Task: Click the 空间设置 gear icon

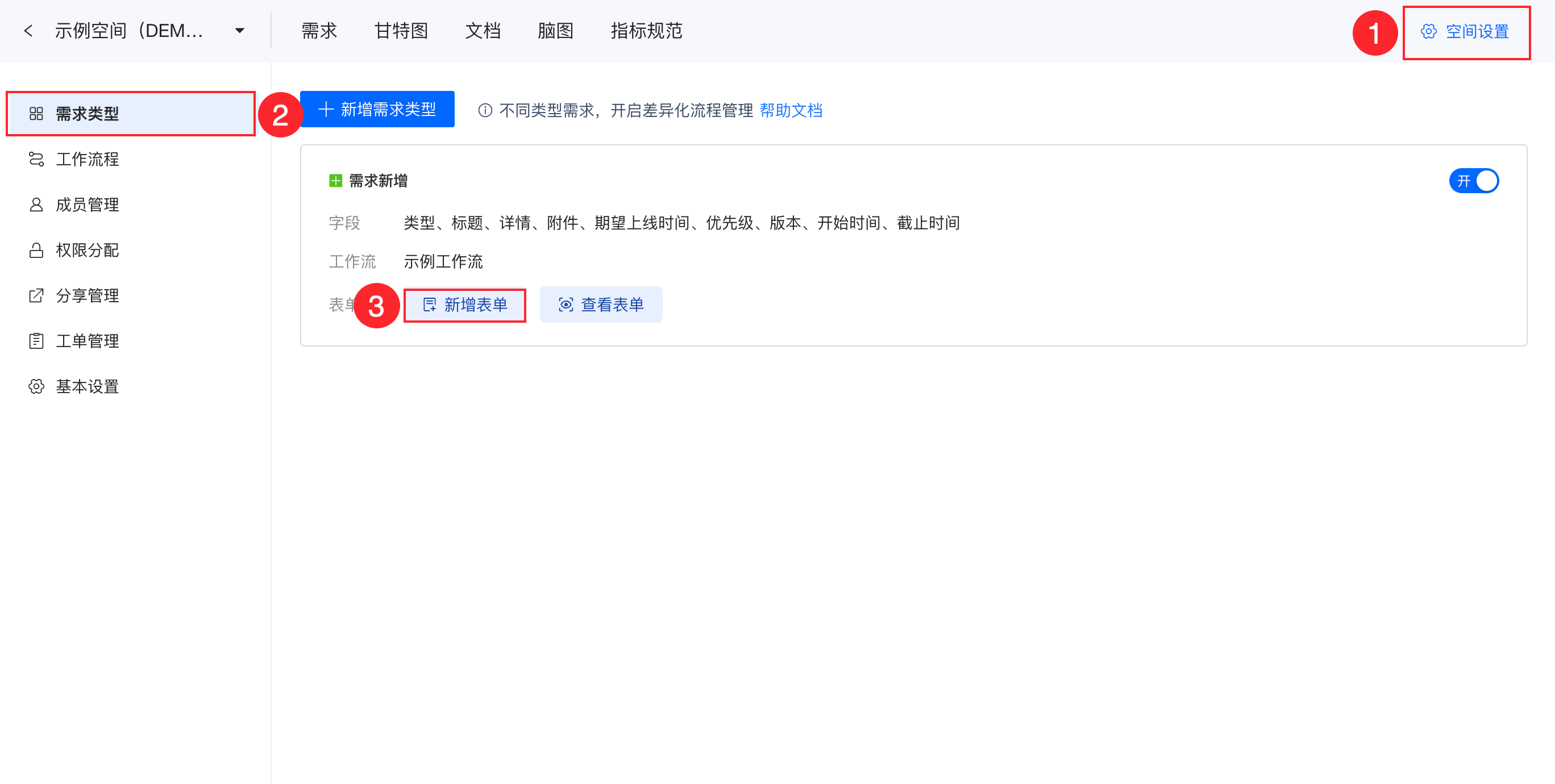Action: point(1428,31)
